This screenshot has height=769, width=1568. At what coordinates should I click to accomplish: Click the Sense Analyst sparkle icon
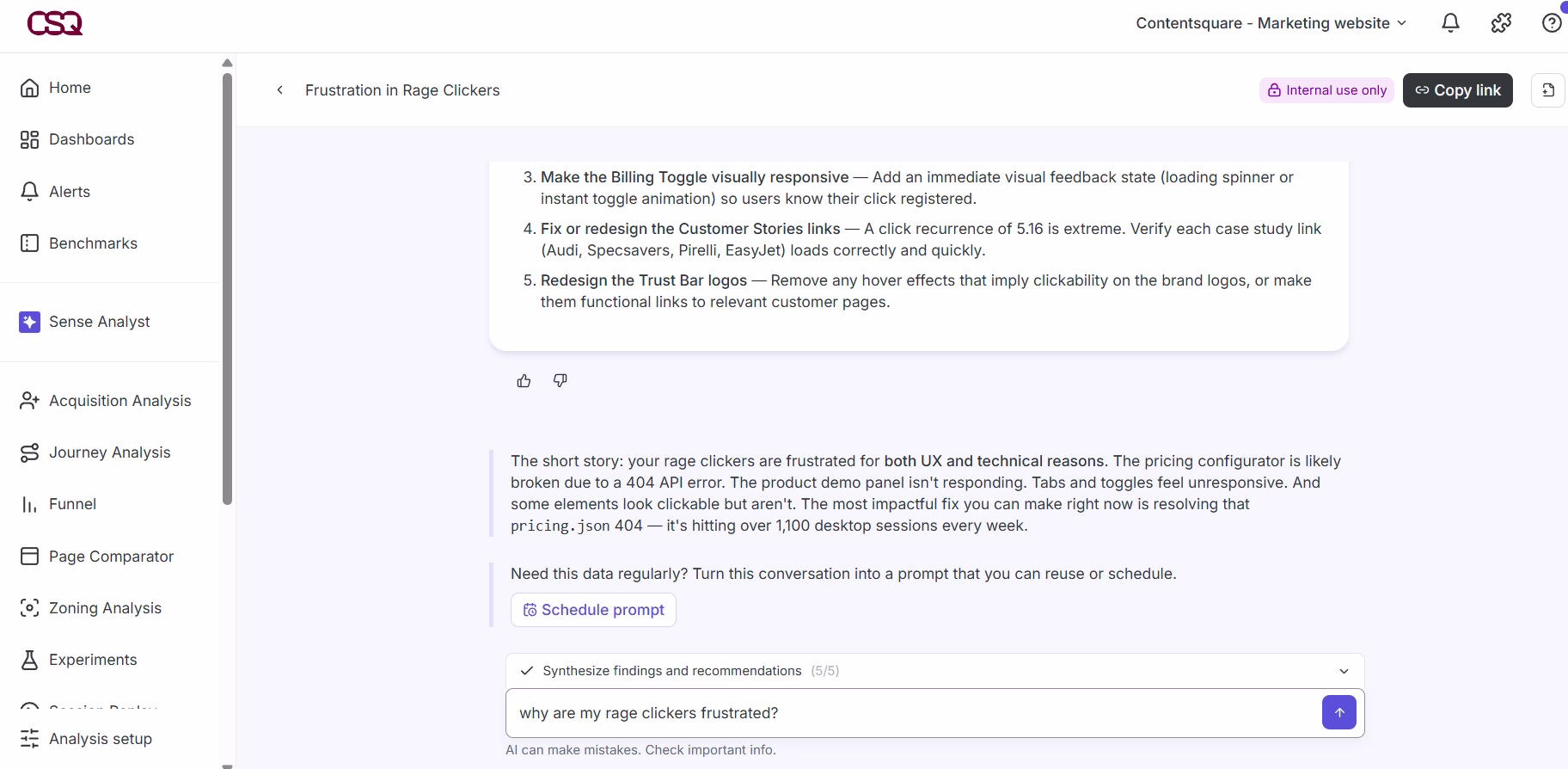(29, 322)
